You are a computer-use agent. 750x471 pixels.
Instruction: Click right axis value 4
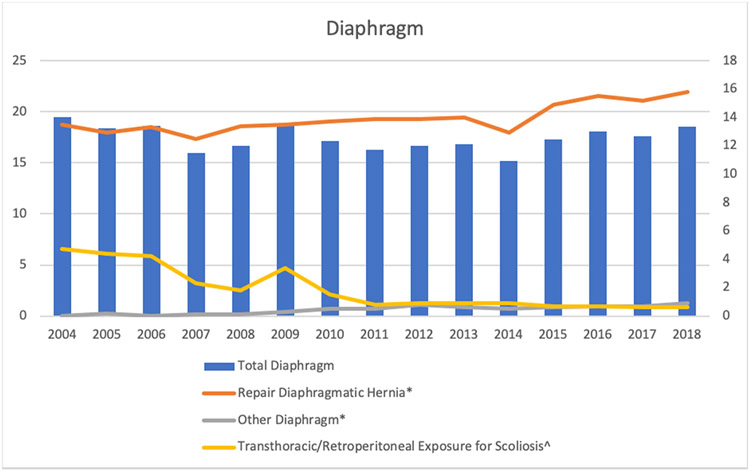[726, 259]
